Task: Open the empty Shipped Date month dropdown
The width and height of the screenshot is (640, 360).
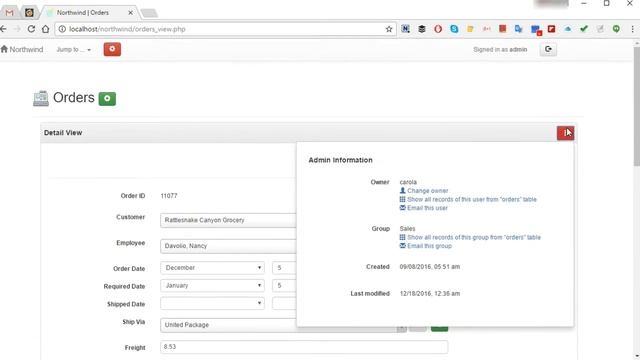Action: pyautogui.click(x=212, y=303)
